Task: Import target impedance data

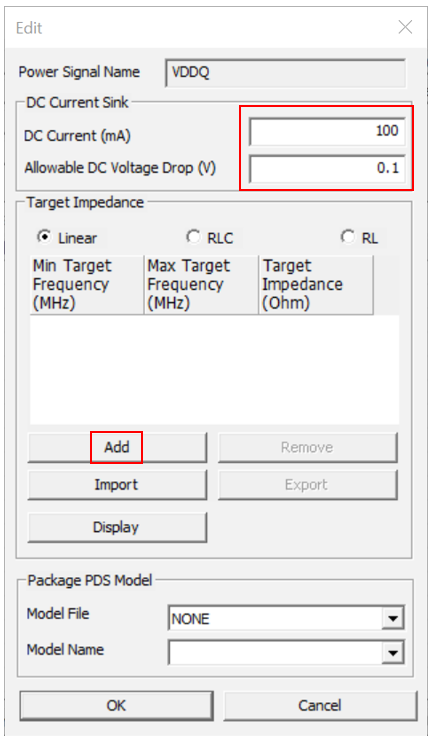Action: click(117, 485)
